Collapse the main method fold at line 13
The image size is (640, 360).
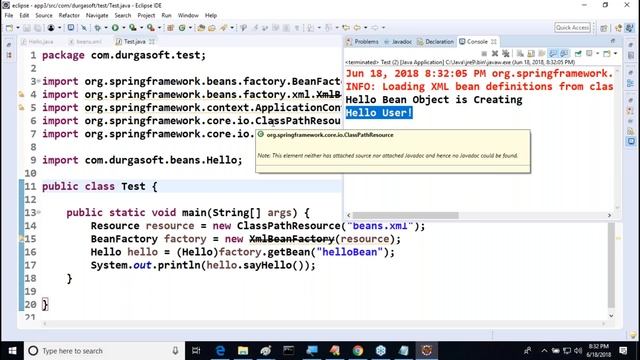(x=39, y=212)
